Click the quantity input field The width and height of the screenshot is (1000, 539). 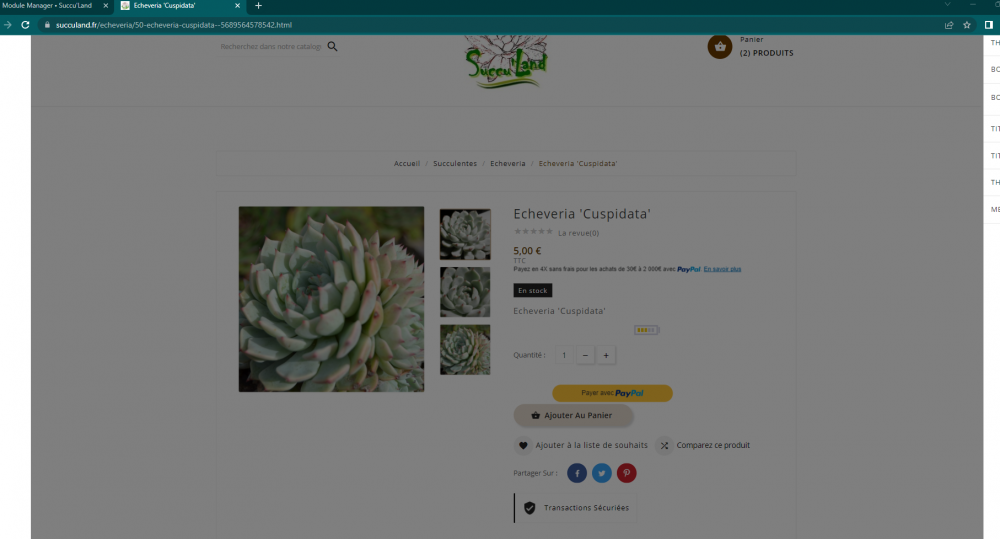point(564,355)
